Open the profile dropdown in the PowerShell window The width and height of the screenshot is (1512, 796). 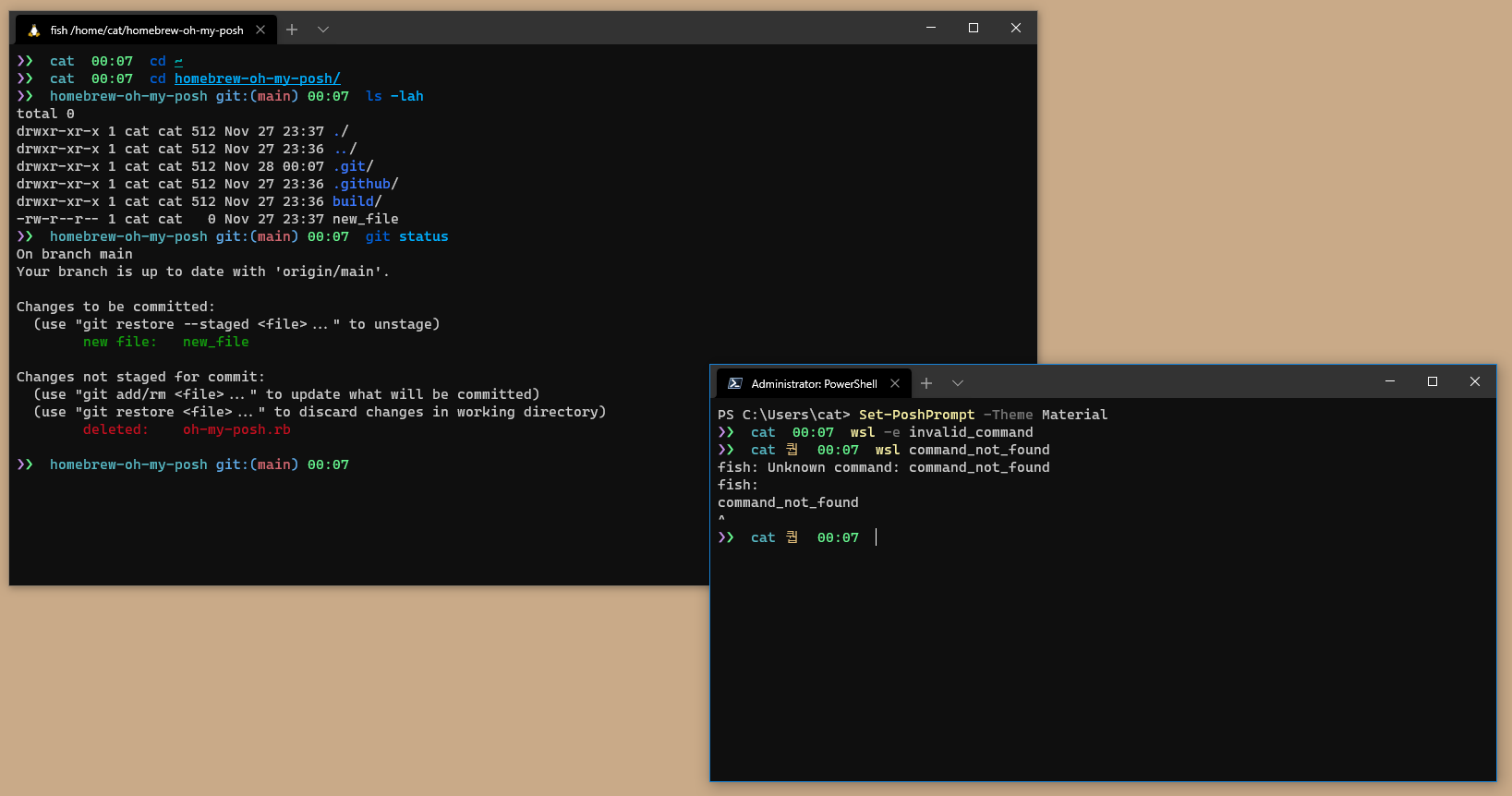pyautogui.click(x=958, y=383)
